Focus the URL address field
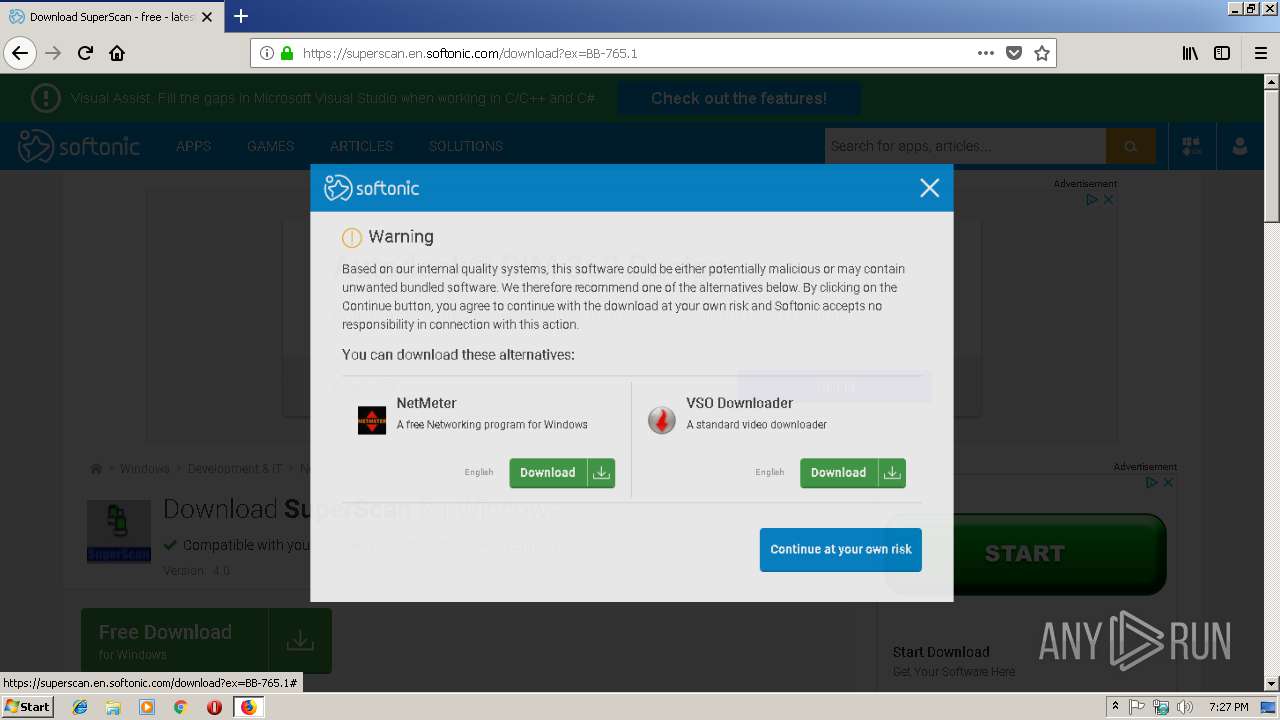The image size is (1280, 720). click(635, 53)
